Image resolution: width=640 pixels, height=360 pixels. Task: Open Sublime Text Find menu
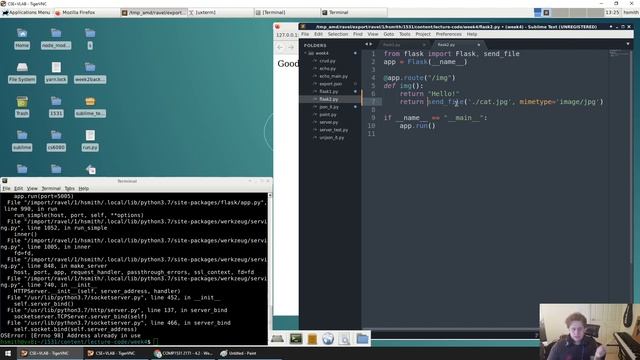(x=358, y=34)
